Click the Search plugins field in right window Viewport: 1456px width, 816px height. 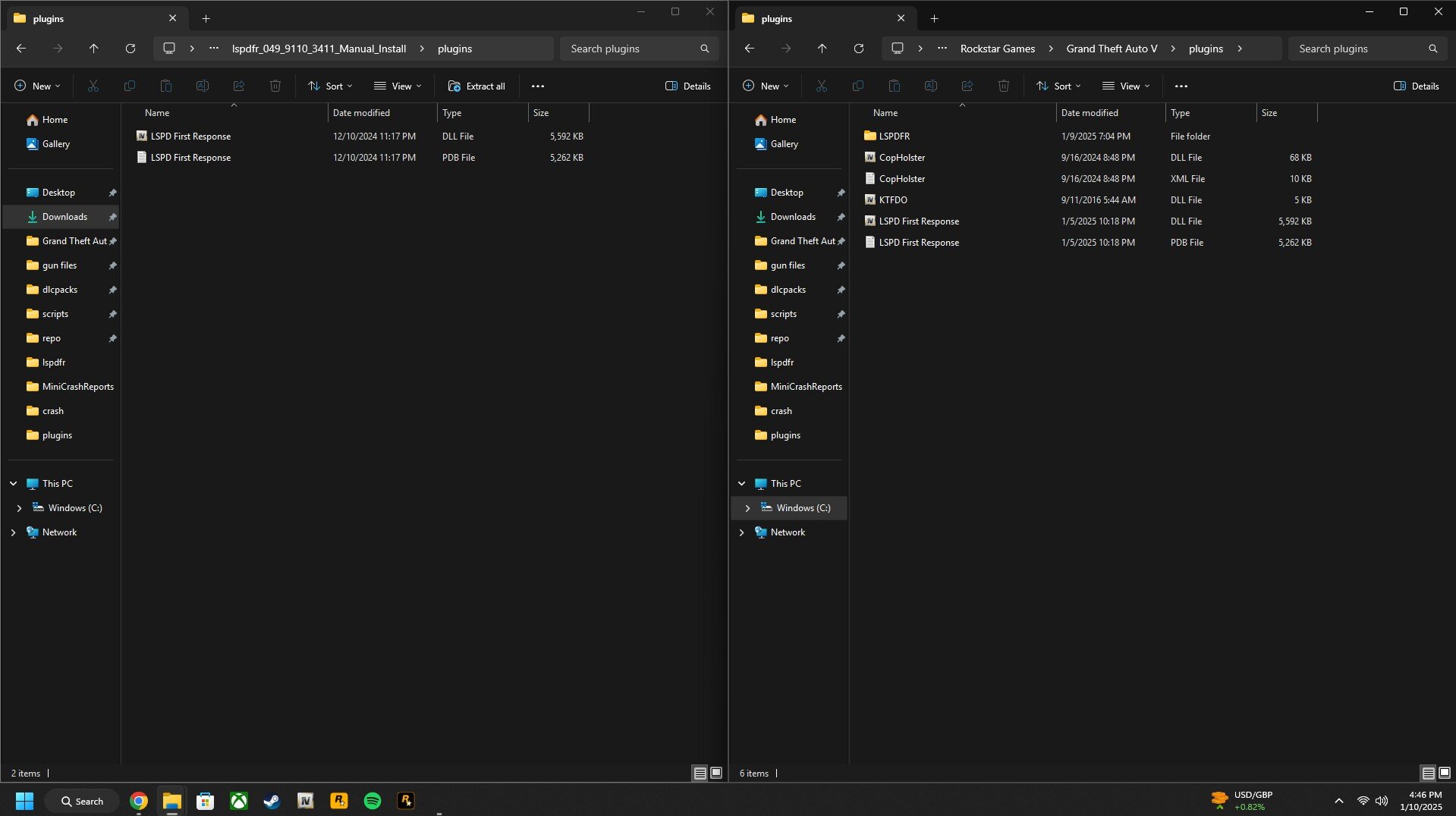tap(1358, 49)
